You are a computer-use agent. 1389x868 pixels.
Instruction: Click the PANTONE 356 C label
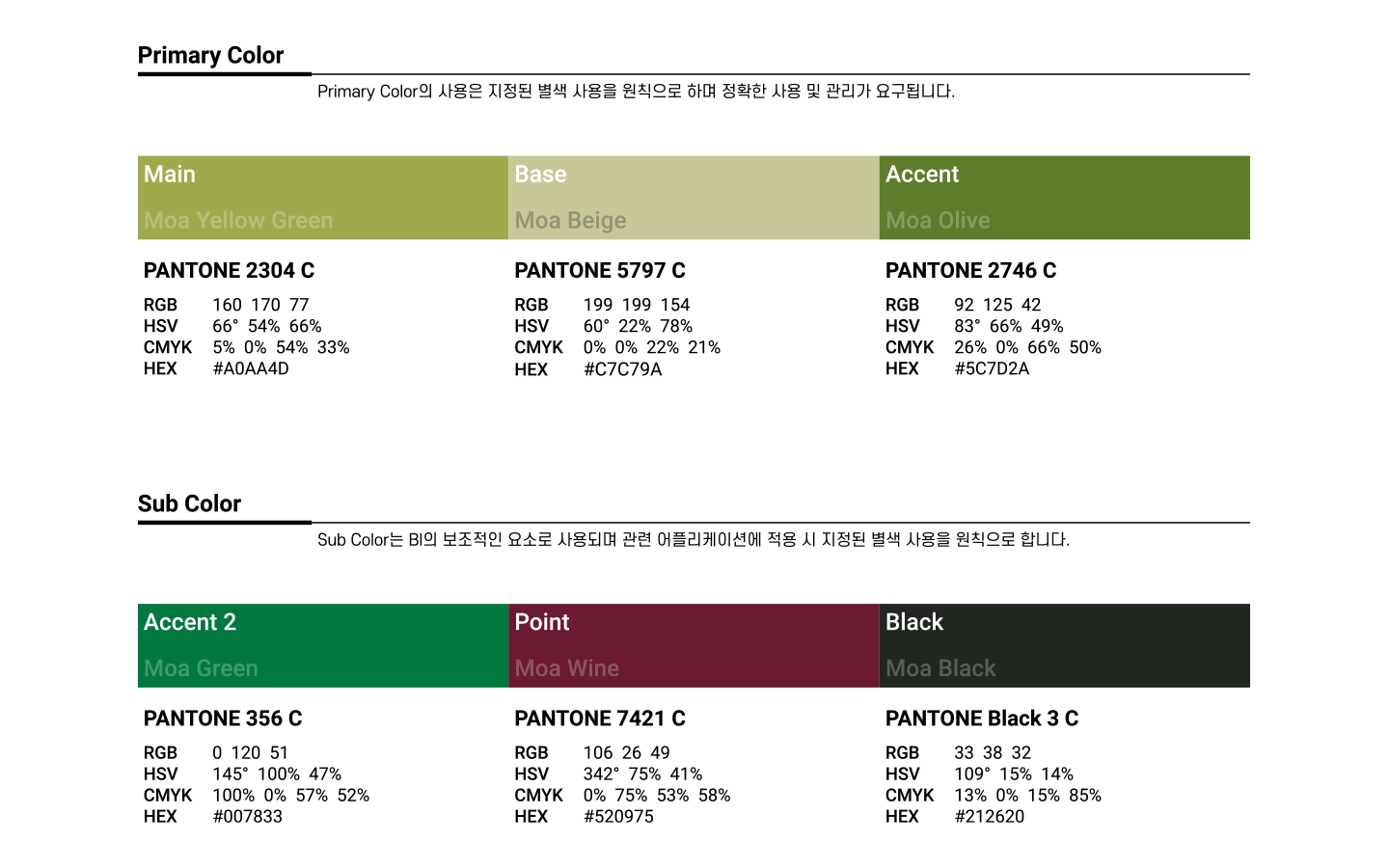[223, 719]
